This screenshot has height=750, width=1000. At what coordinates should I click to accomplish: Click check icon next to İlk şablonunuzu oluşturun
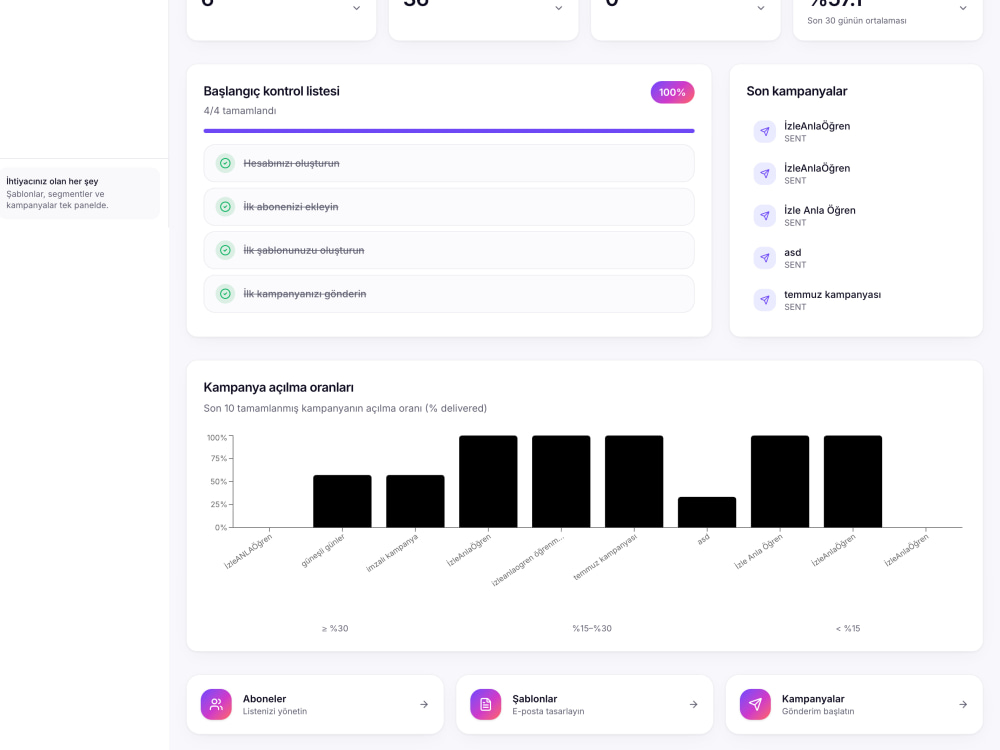coord(225,250)
